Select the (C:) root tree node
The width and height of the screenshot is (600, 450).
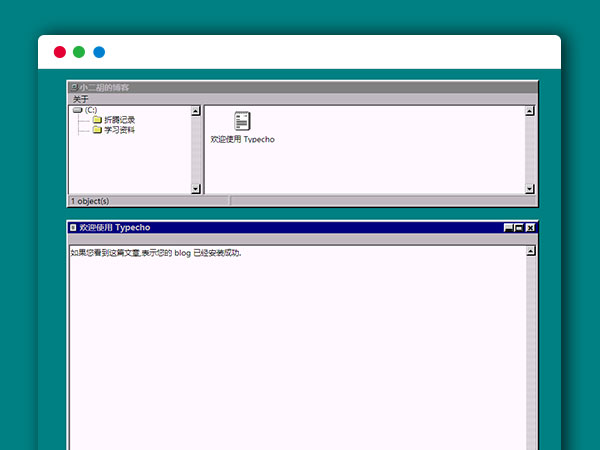pos(91,110)
